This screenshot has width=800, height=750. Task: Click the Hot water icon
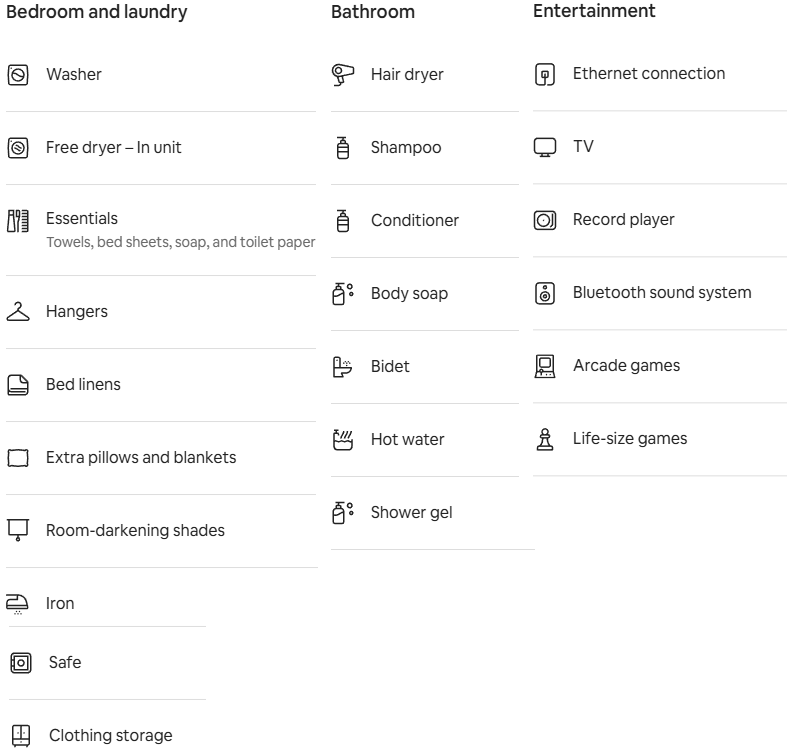point(342,440)
